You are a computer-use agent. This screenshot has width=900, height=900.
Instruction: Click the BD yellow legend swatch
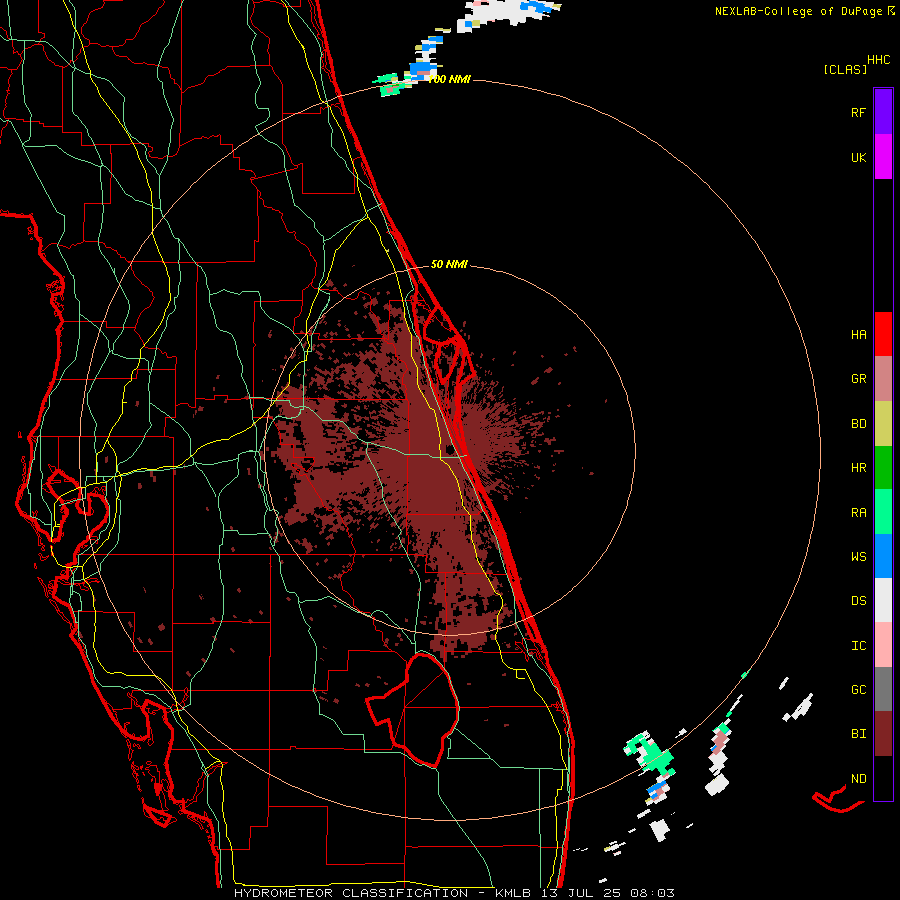[883, 423]
